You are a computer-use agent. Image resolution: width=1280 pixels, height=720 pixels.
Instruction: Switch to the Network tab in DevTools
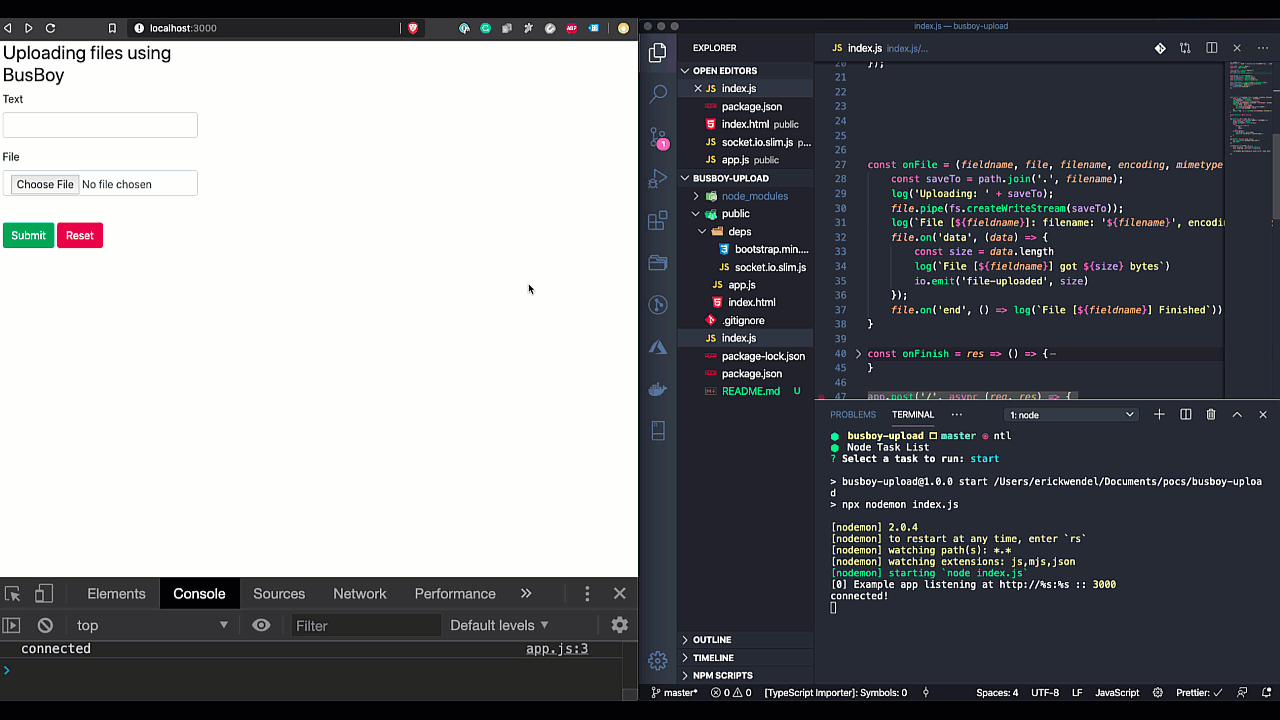point(360,594)
